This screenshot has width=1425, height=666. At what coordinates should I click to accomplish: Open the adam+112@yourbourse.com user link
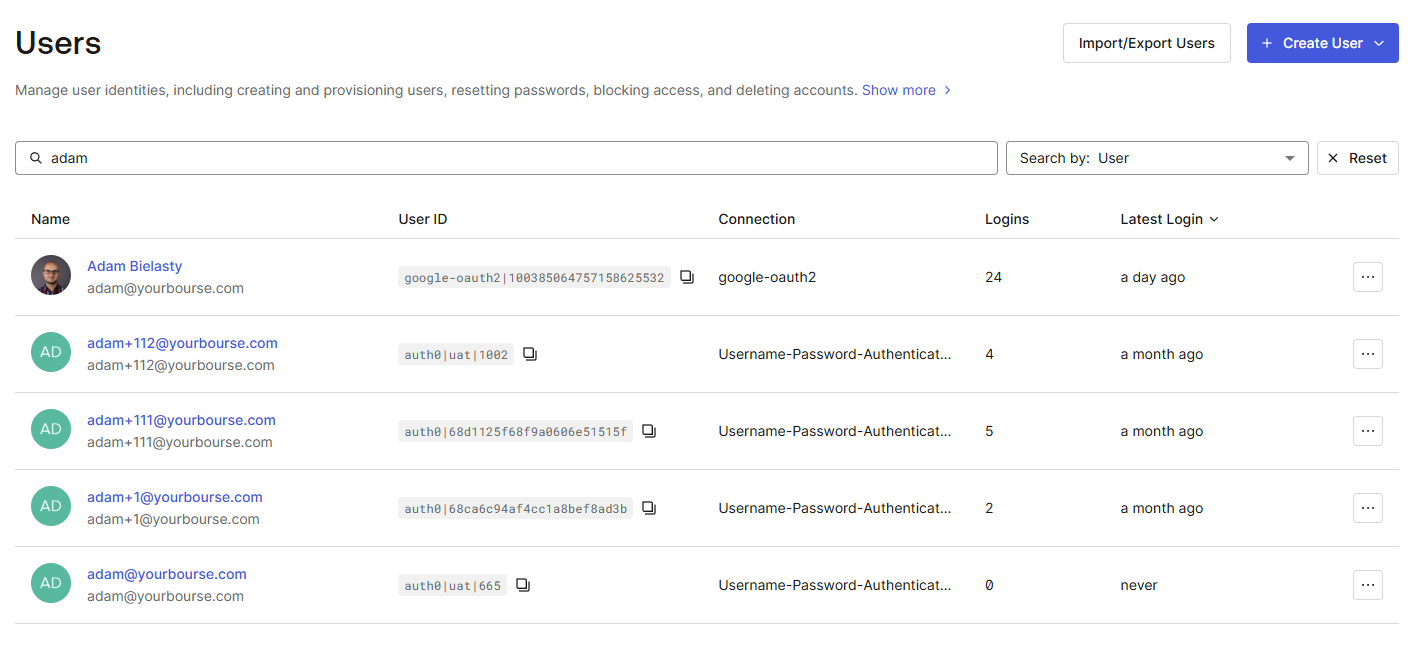[x=182, y=343]
